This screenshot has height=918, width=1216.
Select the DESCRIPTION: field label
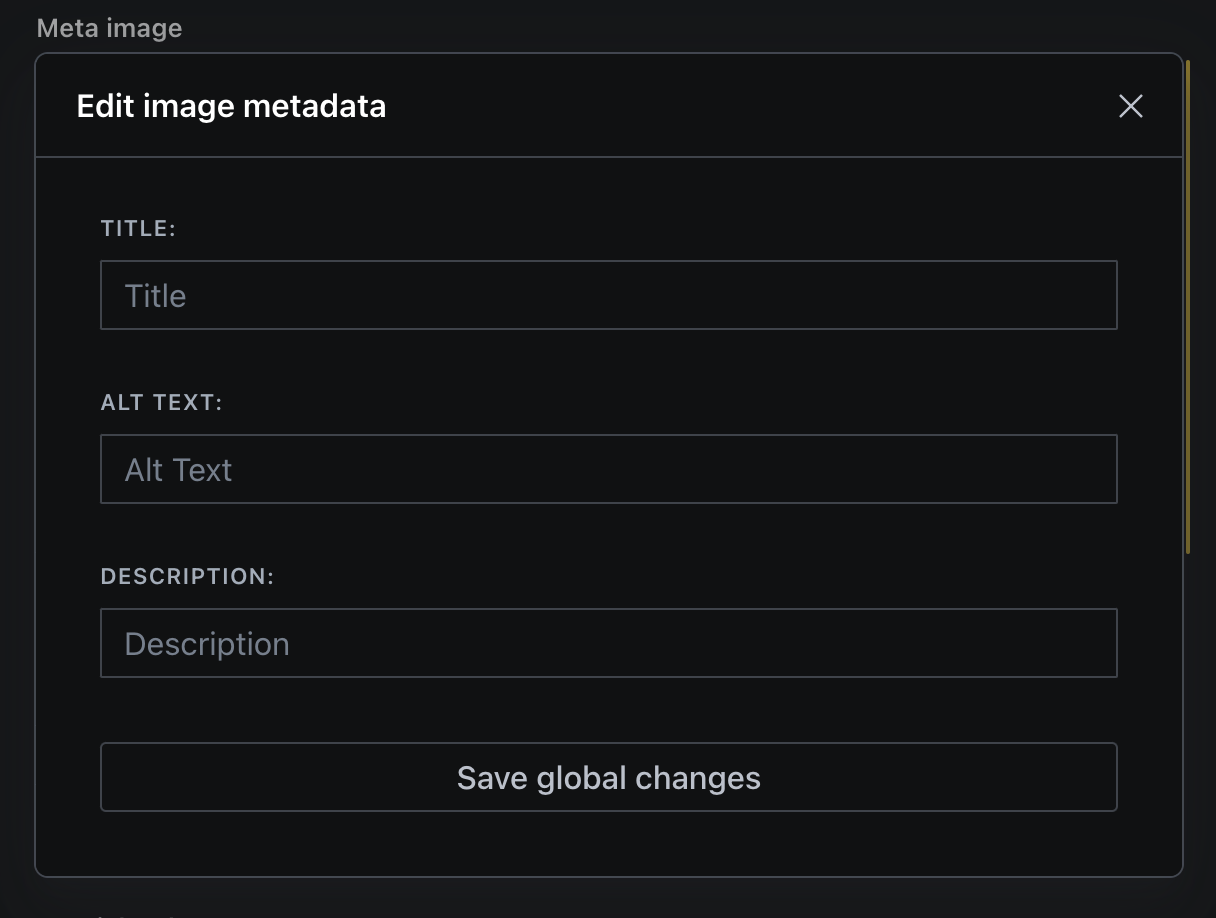click(x=187, y=576)
